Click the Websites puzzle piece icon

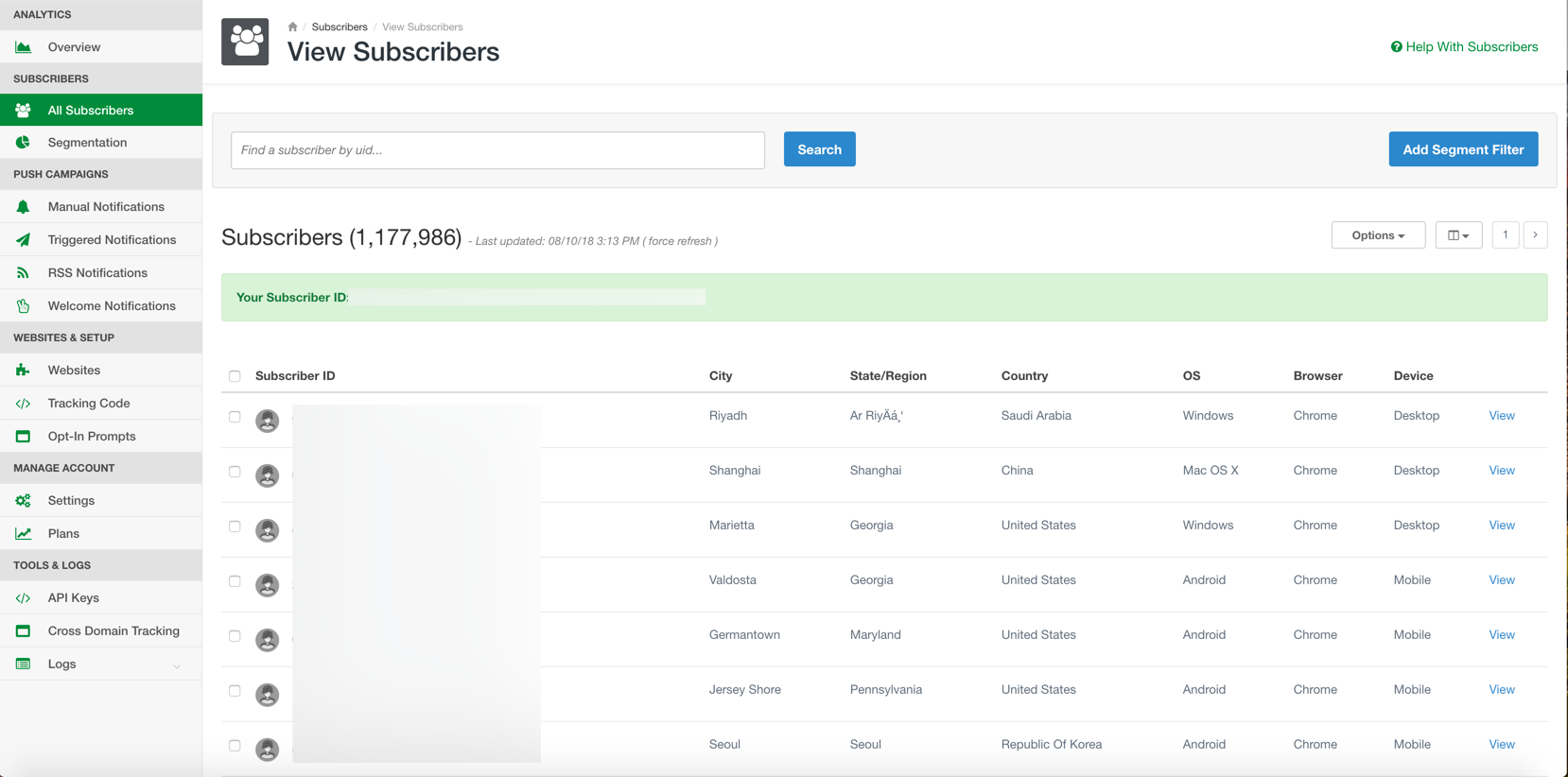[x=24, y=371]
